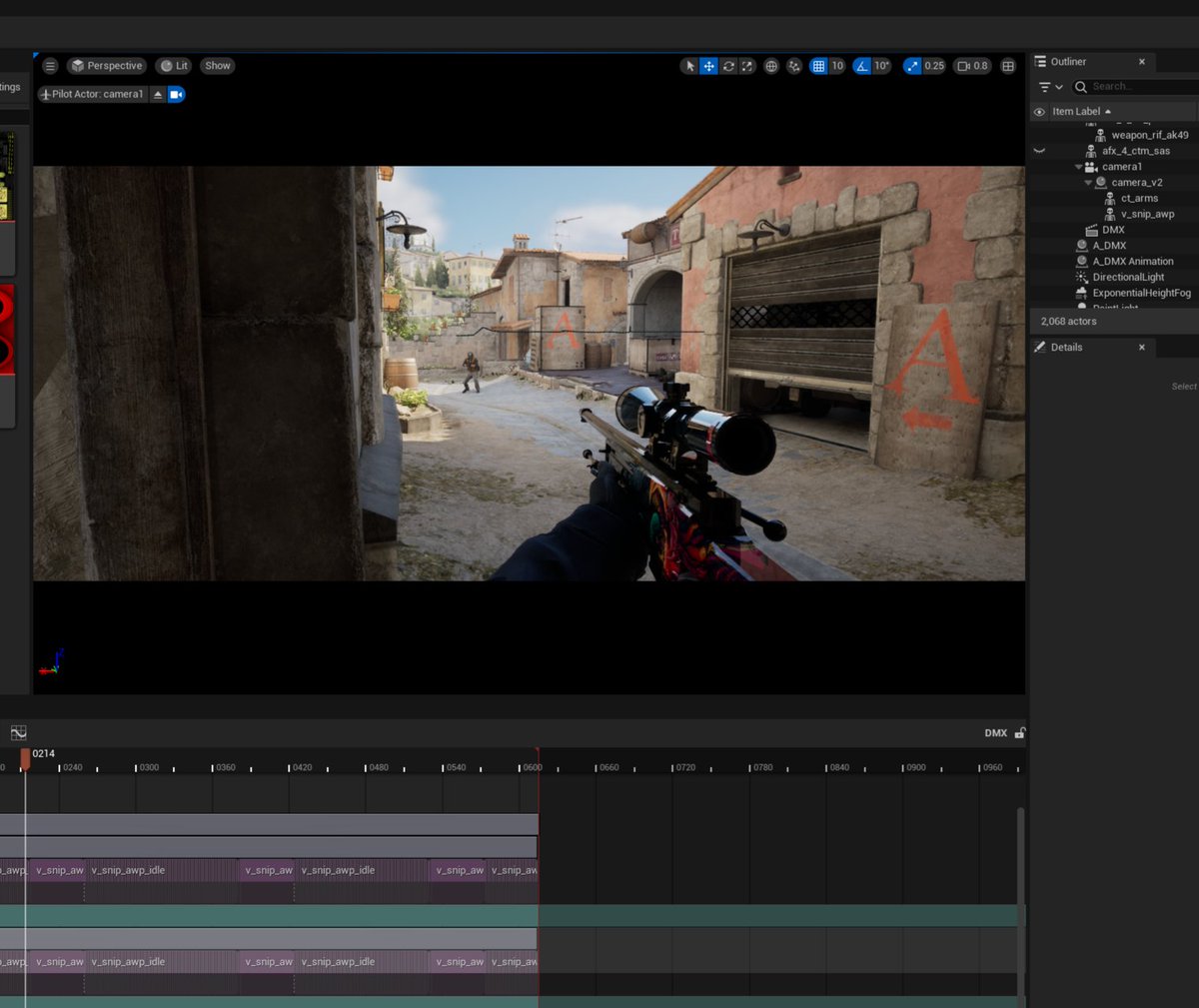Click the DMX sequence breadcrumb label

995,733
